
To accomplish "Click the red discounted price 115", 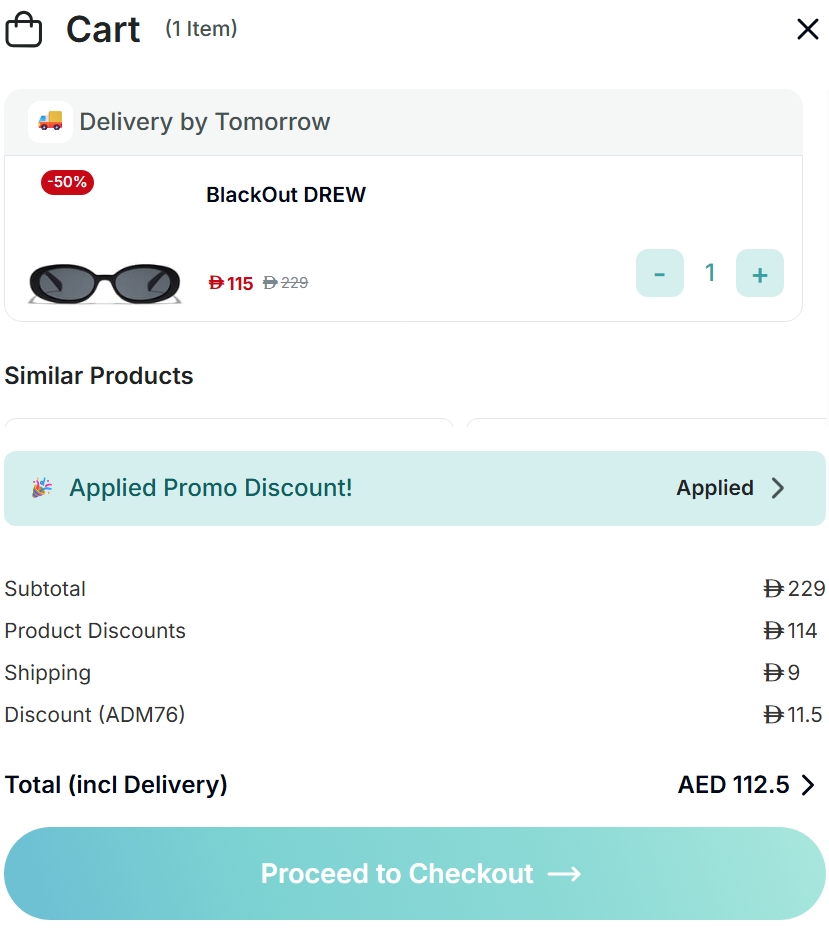I will 231,283.
